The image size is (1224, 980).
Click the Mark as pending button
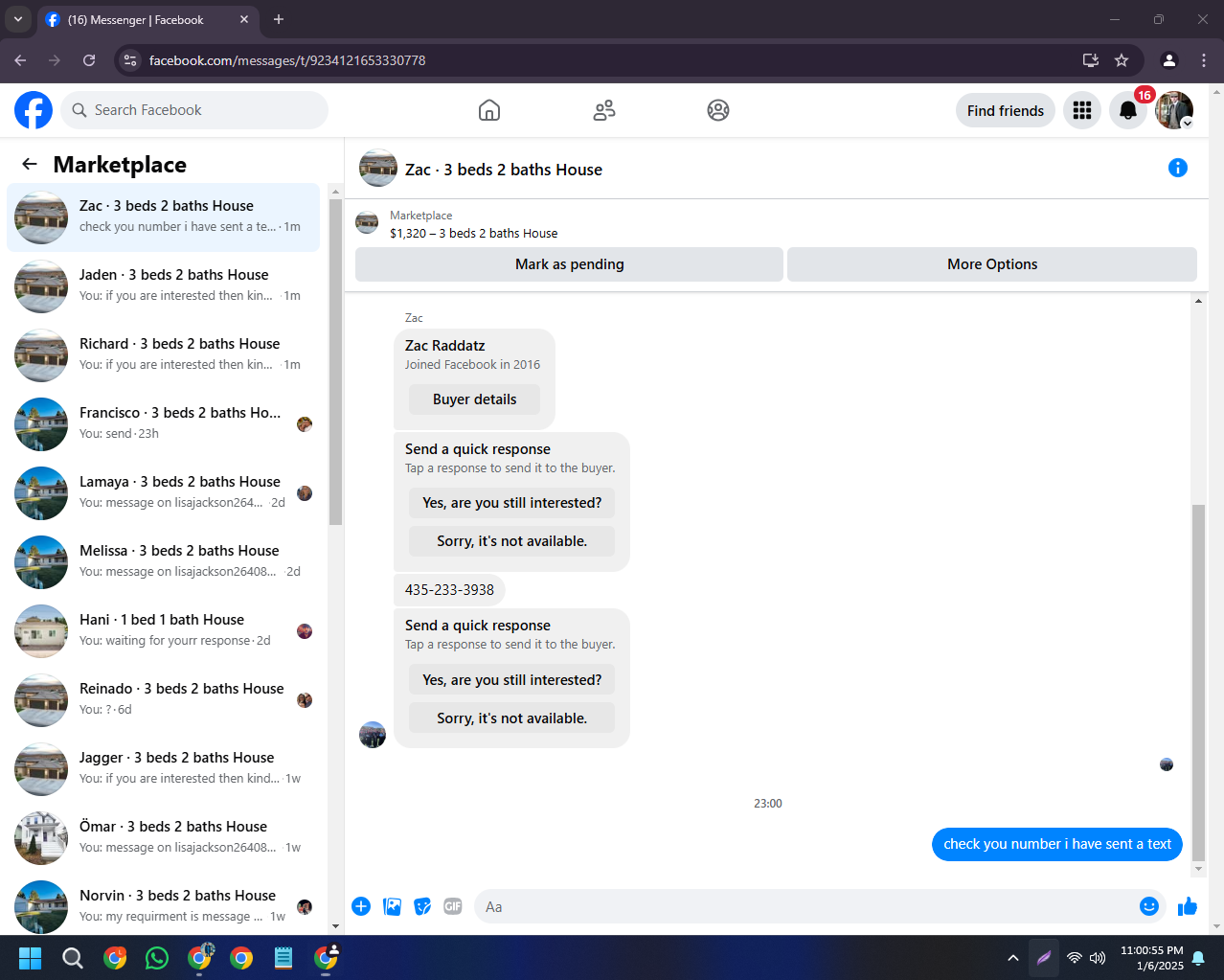(569, 264)
